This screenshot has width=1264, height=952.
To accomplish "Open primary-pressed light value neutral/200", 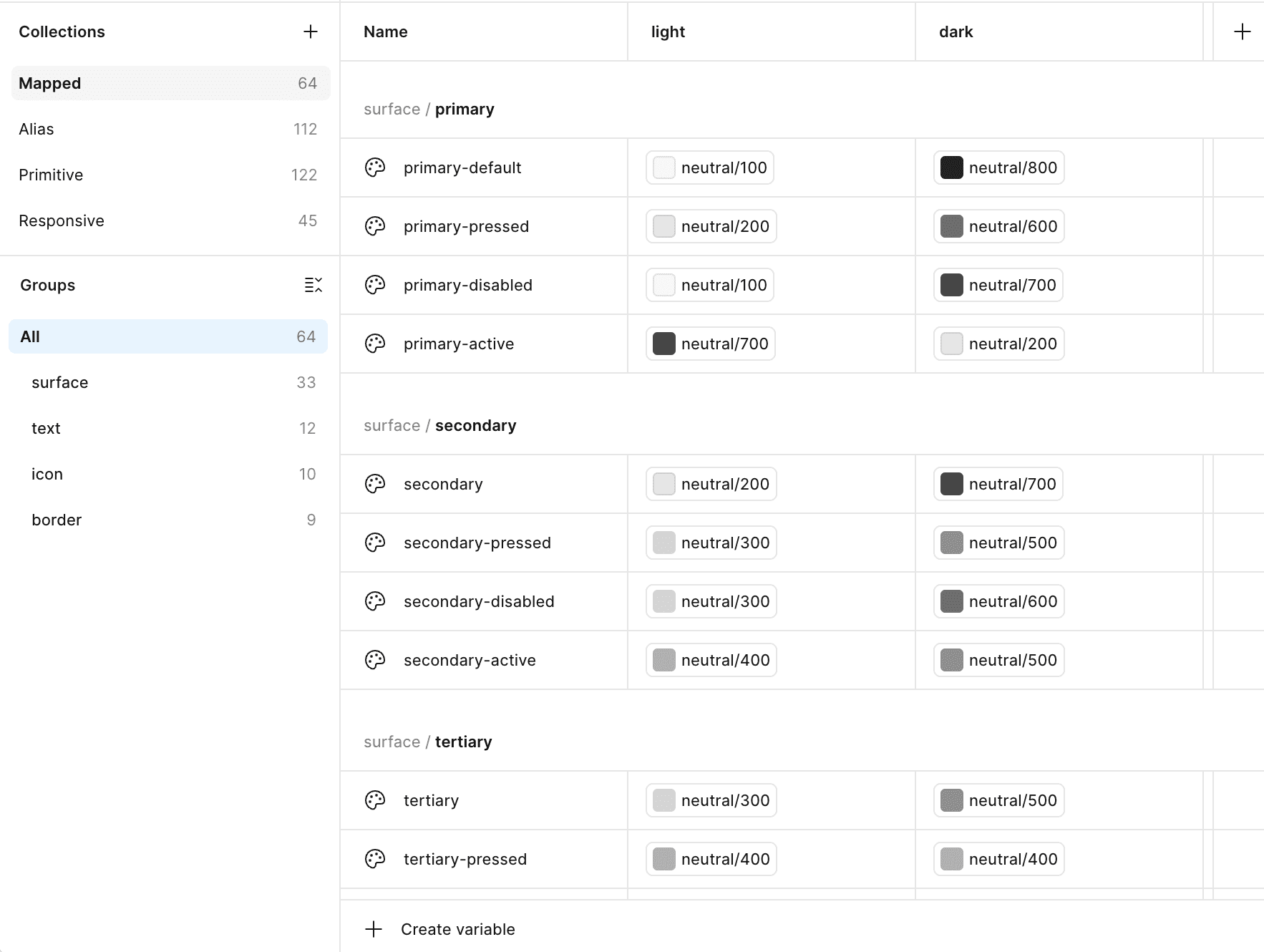I will [x=711, y=226].
